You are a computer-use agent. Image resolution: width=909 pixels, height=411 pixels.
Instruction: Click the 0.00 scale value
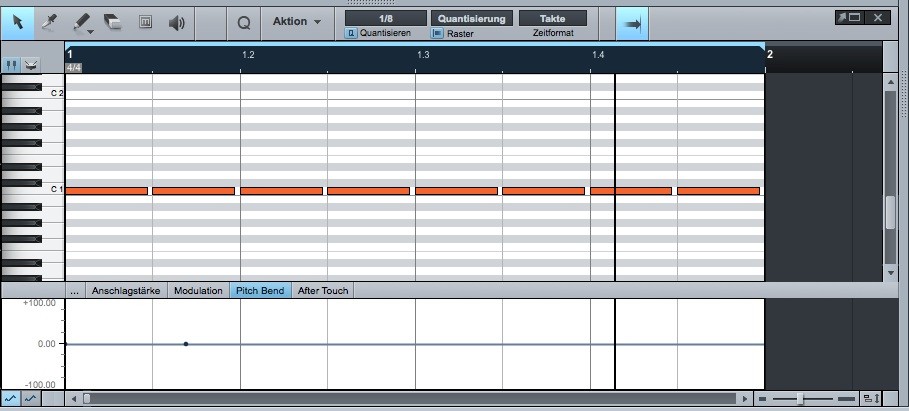[46, 344]
